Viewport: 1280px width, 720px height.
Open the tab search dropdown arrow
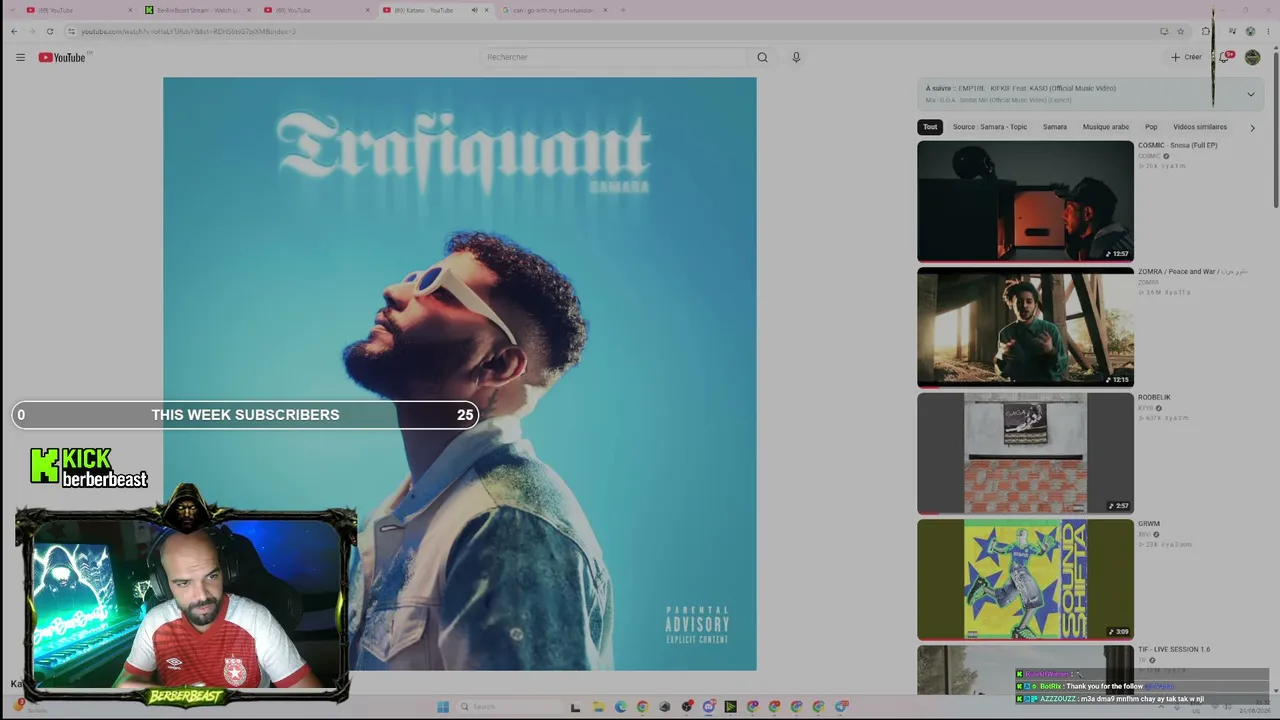tap(13, 10)
